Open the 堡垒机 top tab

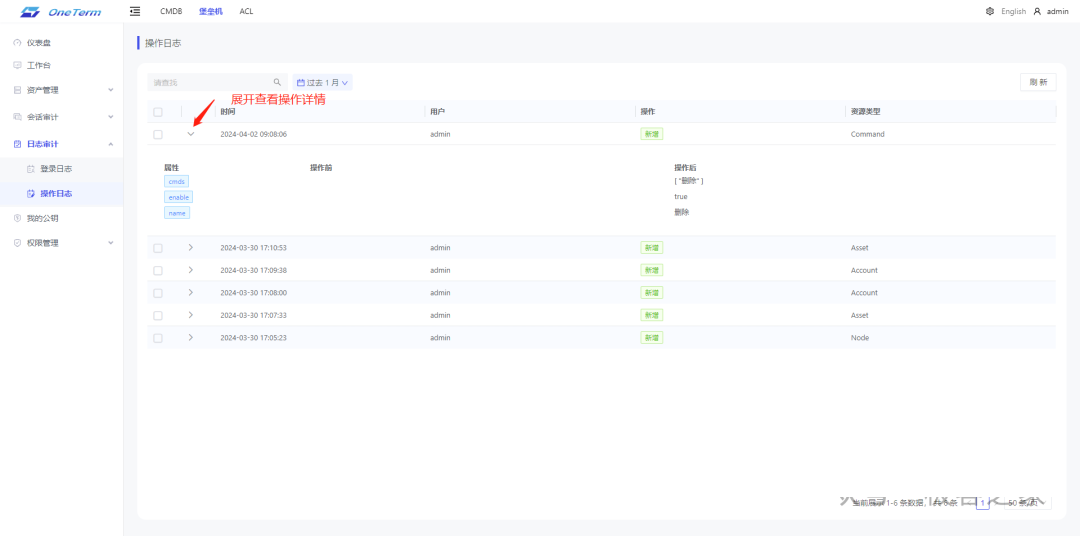tap(211, 11)
